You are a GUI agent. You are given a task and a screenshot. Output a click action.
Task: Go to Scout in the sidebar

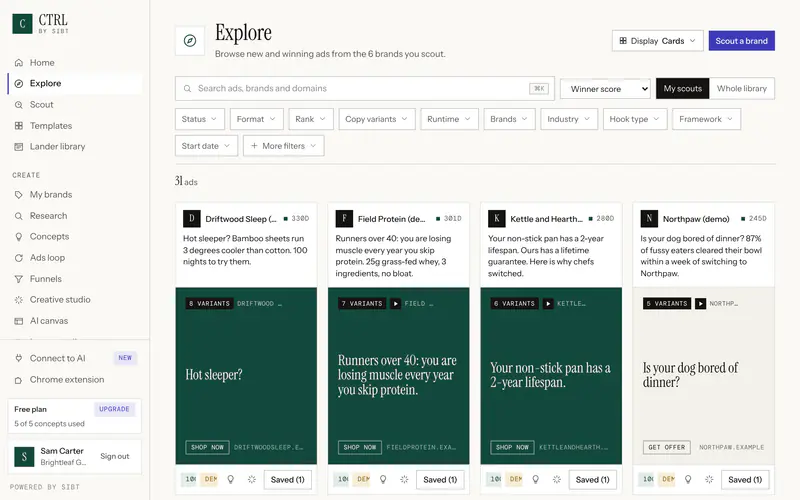(x=74, y=105)
